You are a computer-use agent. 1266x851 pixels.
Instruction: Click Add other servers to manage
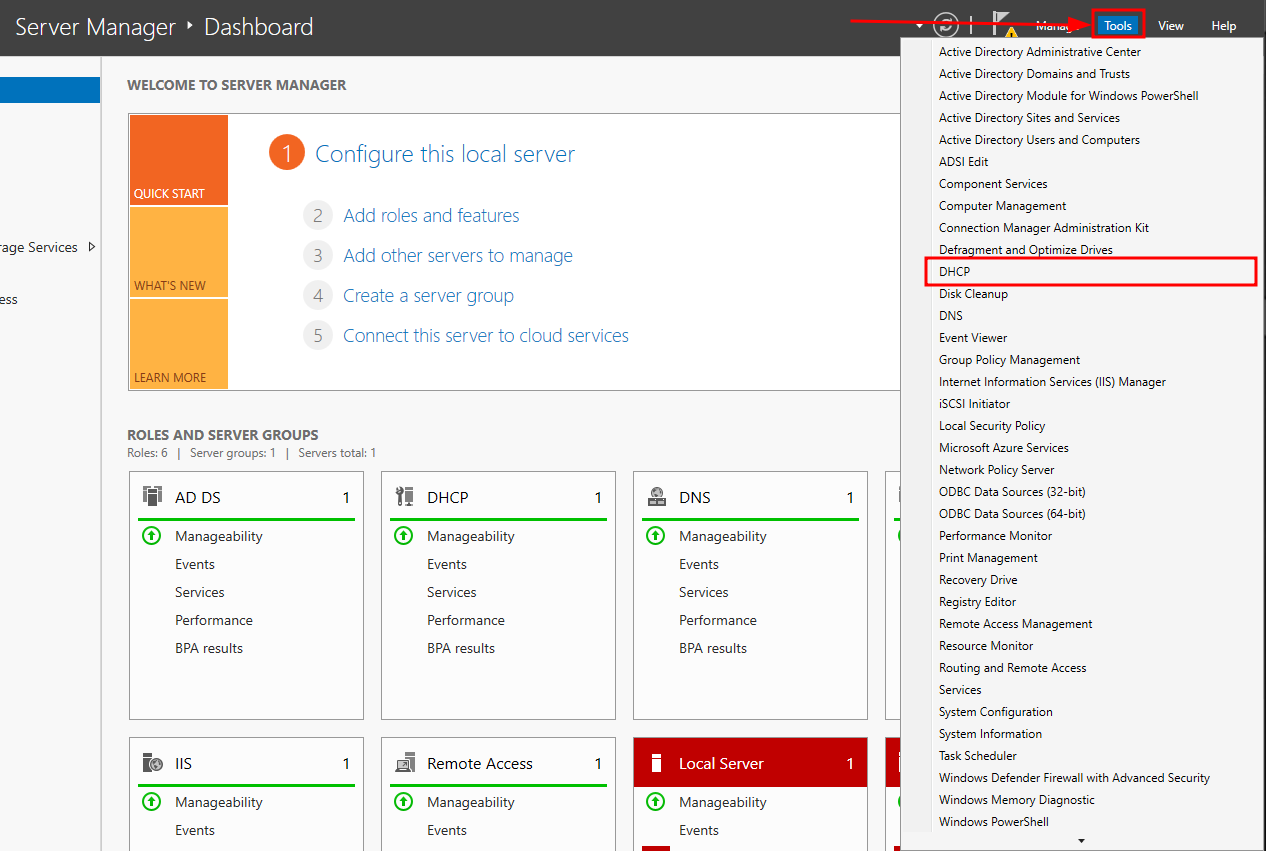click(x=458, y=255)
